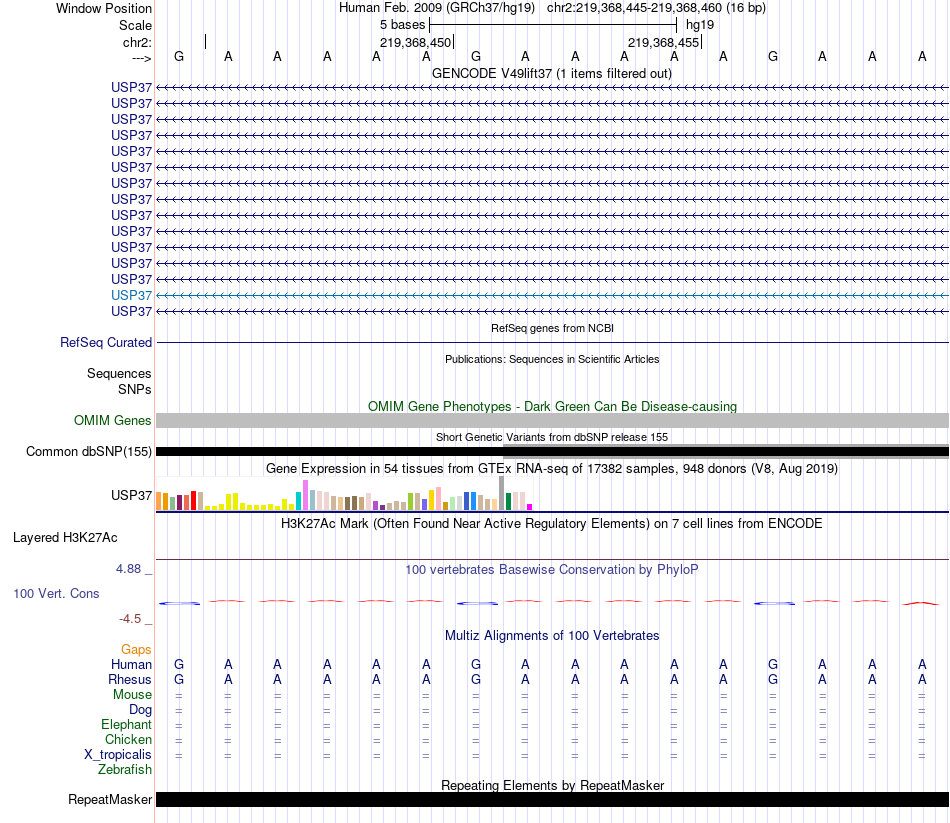Image resolution: width=950 pixels, height=823 pixels.
Task: Select the Mouse alignment row label
Action: [132, 695]
